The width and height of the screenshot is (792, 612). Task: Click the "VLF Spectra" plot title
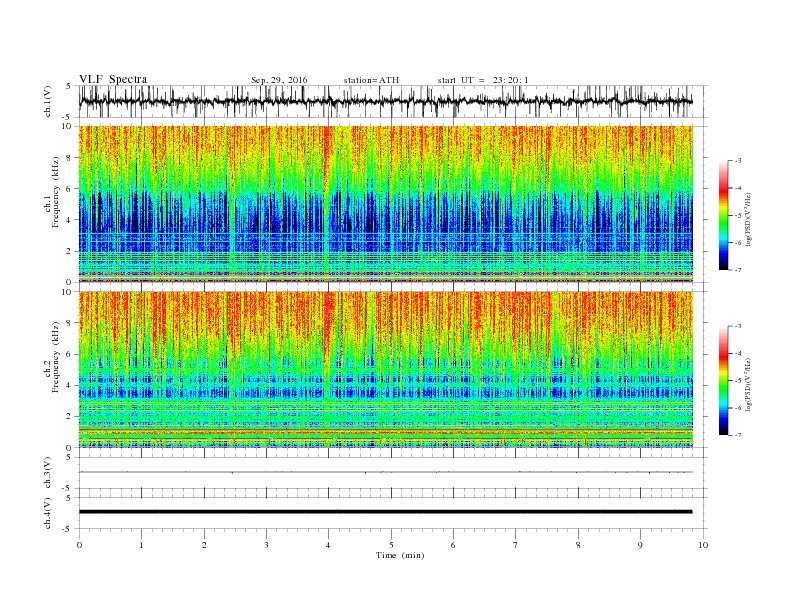point(113,79)
